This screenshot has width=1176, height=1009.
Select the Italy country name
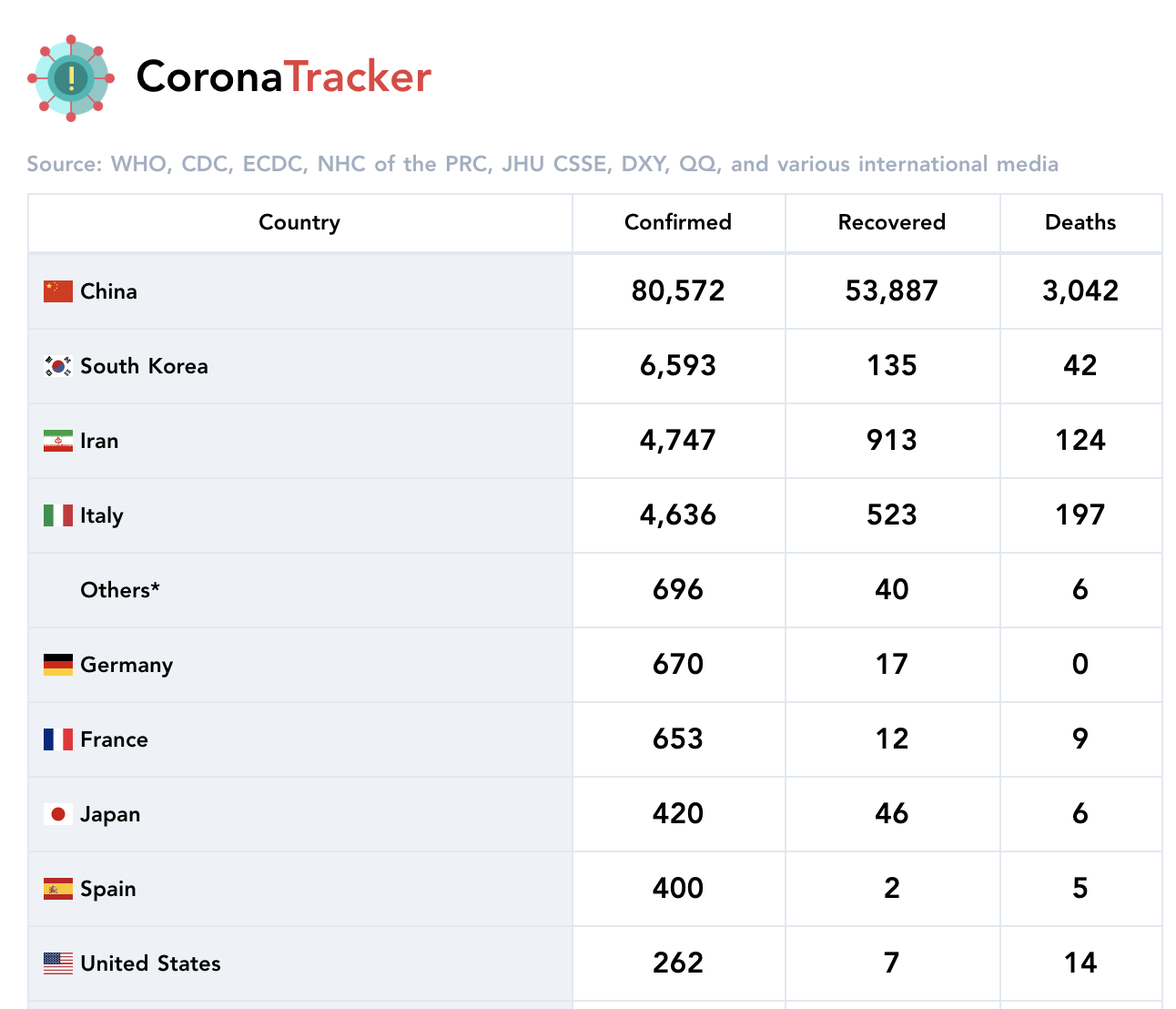[x=102, y=516]
